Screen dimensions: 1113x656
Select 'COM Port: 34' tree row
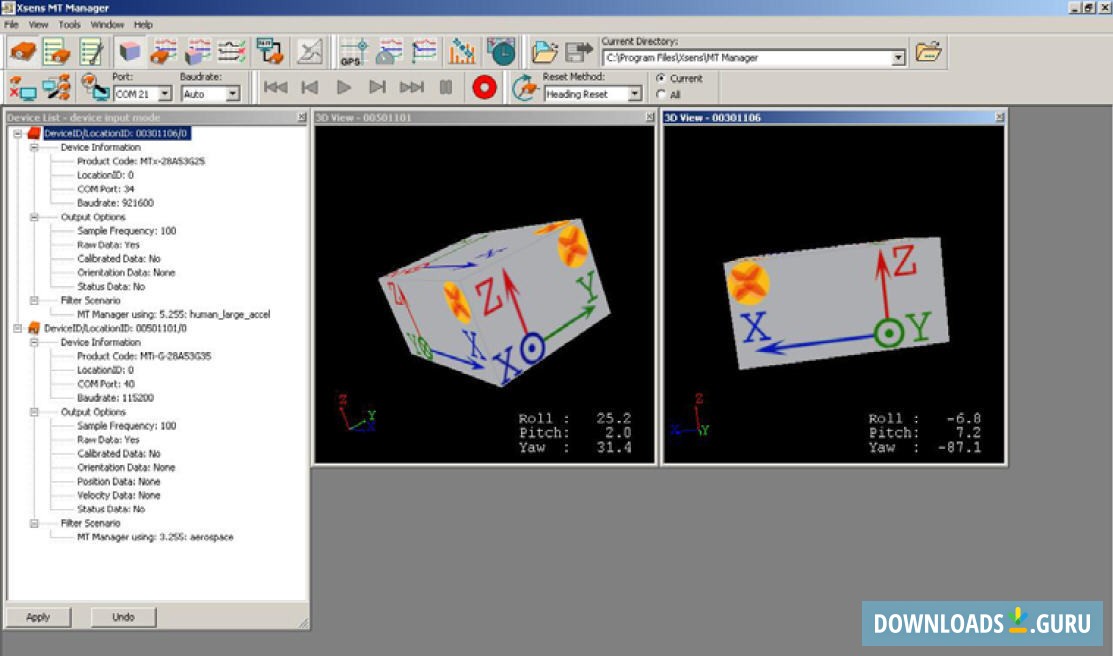[106, 189]
